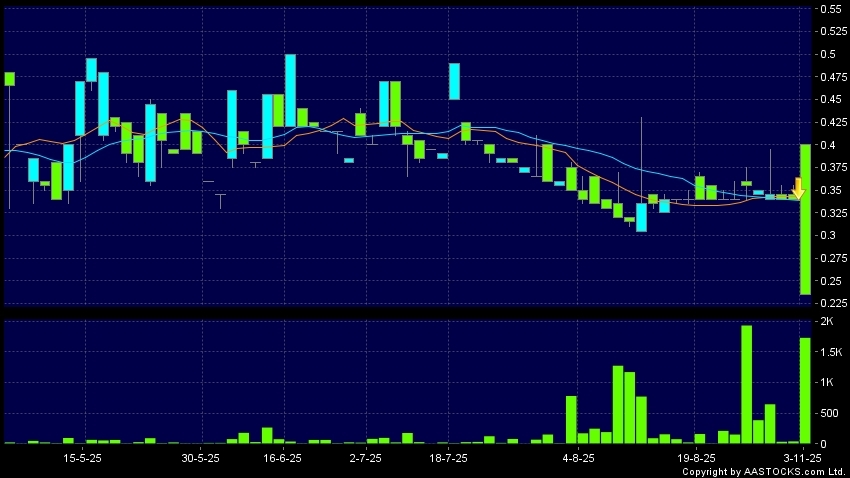Click the 1.5K volume axis label
Image resolution: width=850 pixels, height=478 pixels.
tap(830, 353)
